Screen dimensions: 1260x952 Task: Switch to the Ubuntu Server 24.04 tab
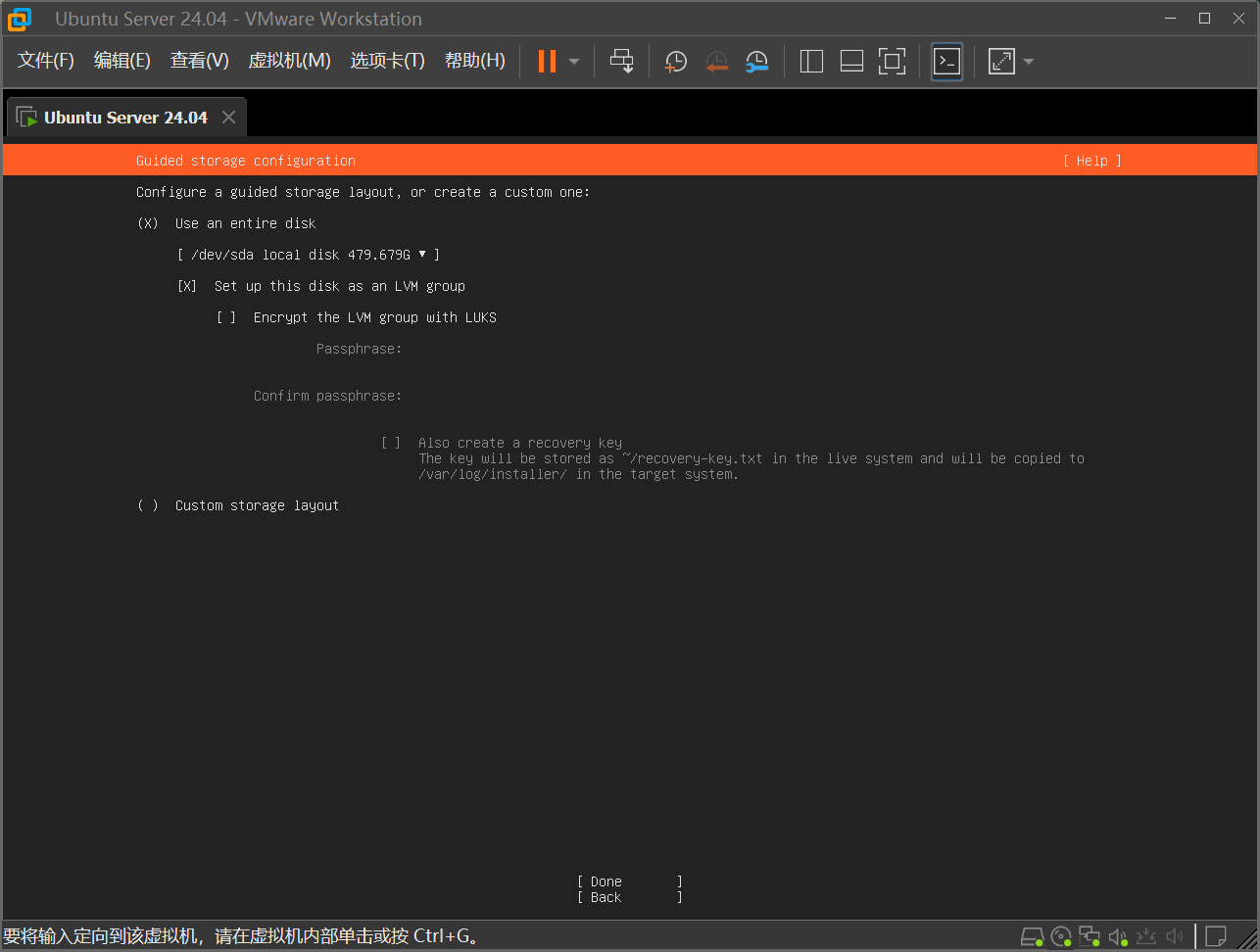point(126,118)
